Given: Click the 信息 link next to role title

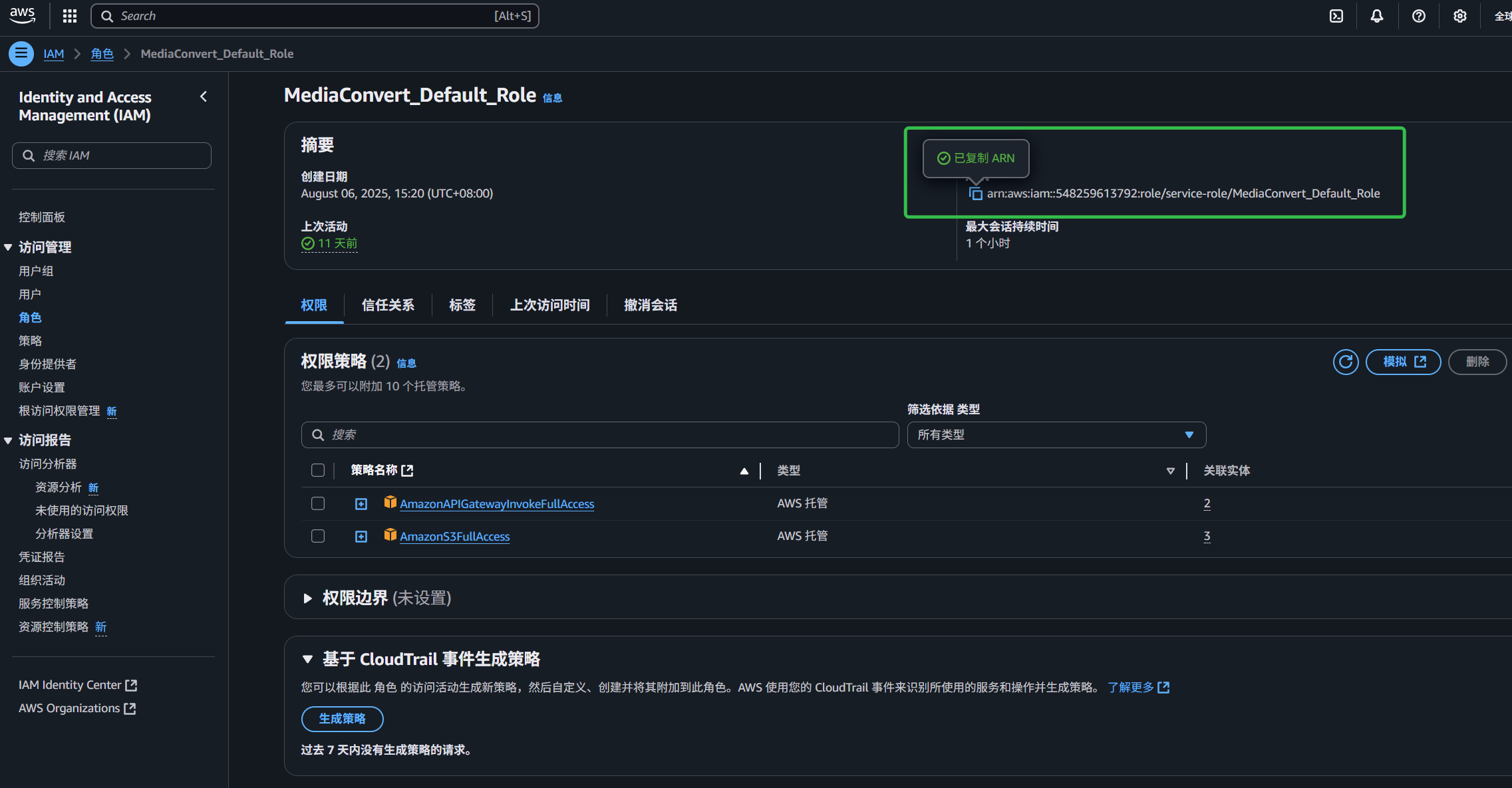Looking at the screenshot, I should pos(552,98).
